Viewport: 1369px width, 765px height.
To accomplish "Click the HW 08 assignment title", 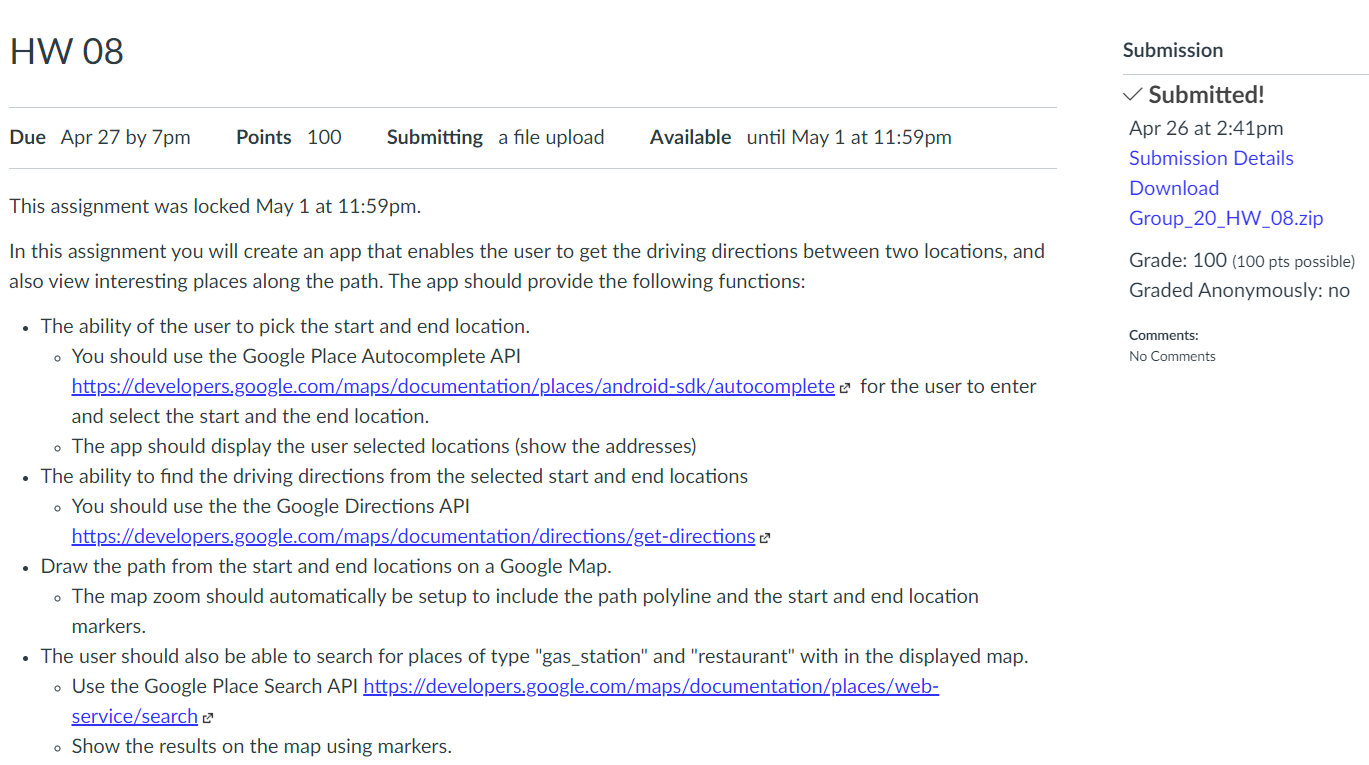I will click(67, 51).
